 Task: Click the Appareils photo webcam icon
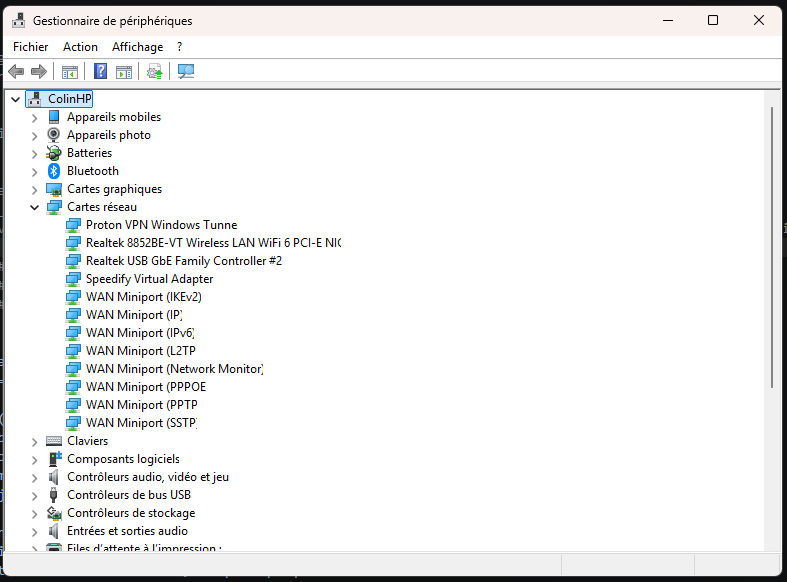(x=53, y=135)
